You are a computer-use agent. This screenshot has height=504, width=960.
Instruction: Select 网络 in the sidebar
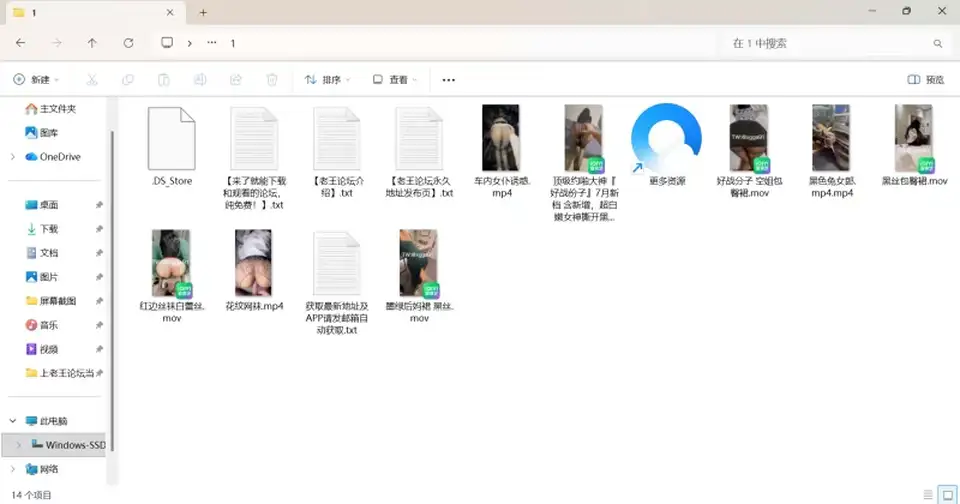pyautogui.click(x=42, y=469)
